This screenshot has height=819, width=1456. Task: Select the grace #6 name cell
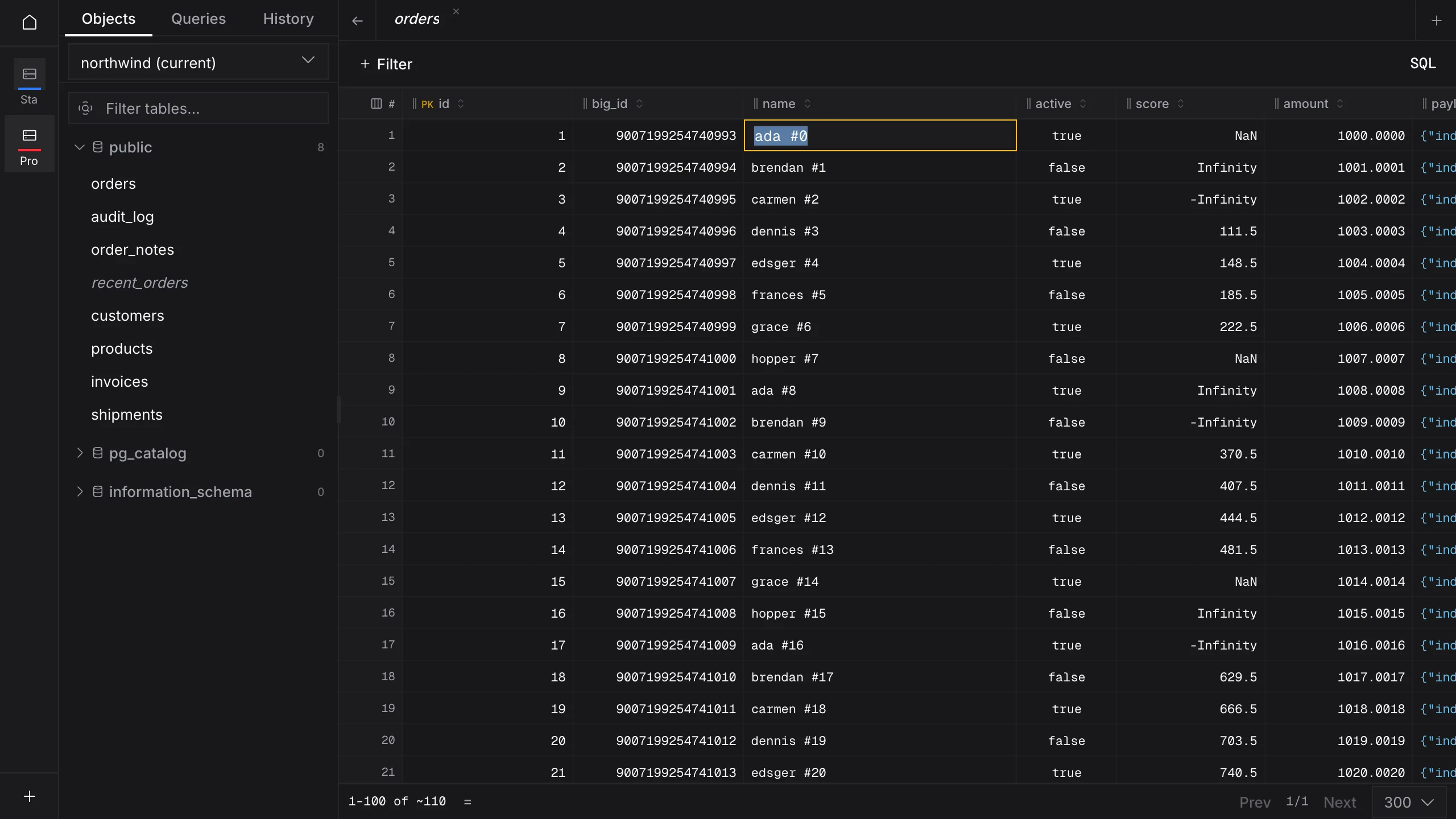[x=880, y=326]
